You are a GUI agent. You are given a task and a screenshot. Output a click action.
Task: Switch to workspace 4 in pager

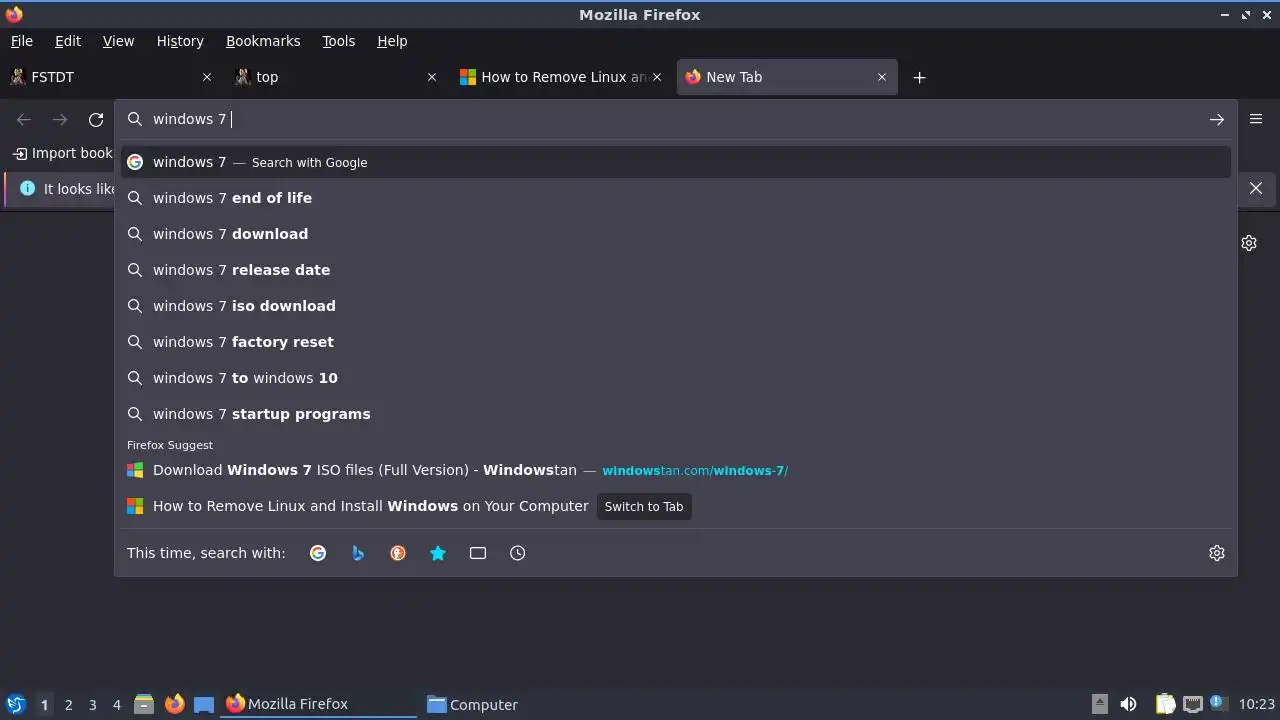(x=116, y=704)
